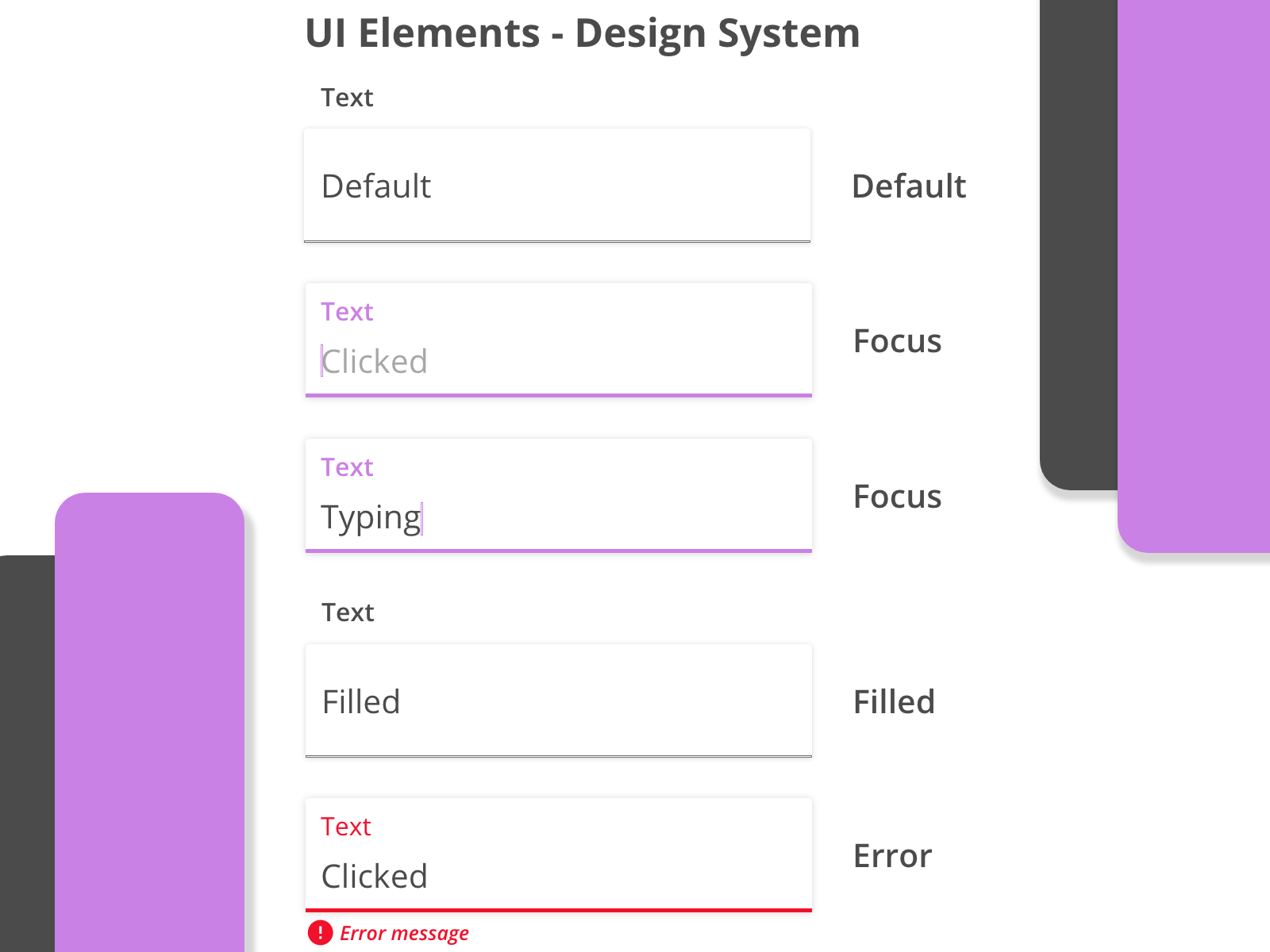Click the Focus label beside the Typing field
Screen dimensions: 1270x952
pyautogui.click(x=897, y=497)
